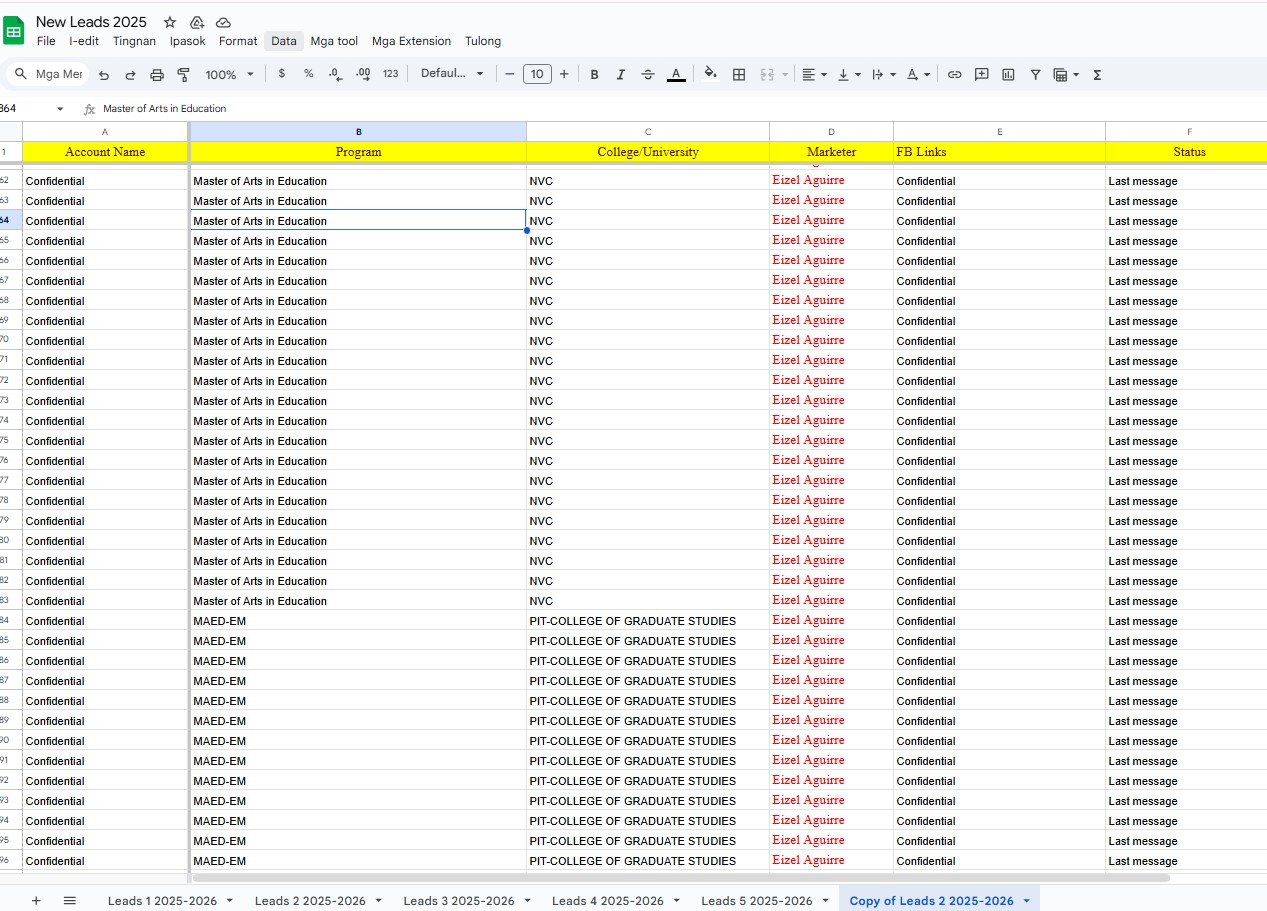
Task: Open the Tingnan menu
Action: [x=134, y=41]
